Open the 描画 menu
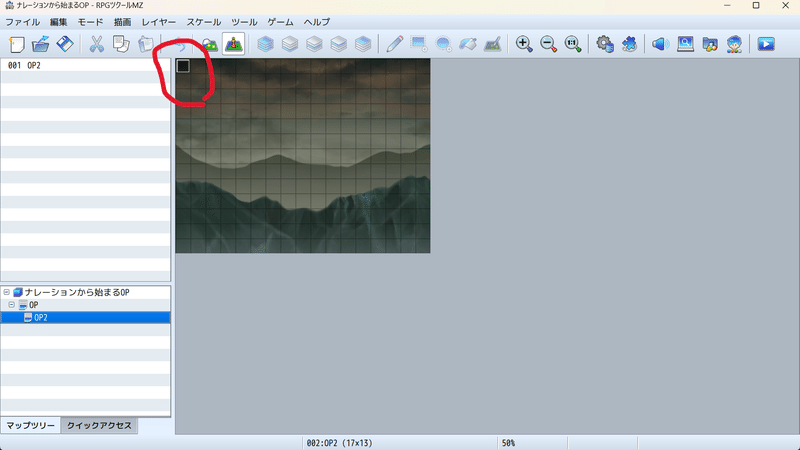This screenshot has width=800, height=450. tap(122, 22)
